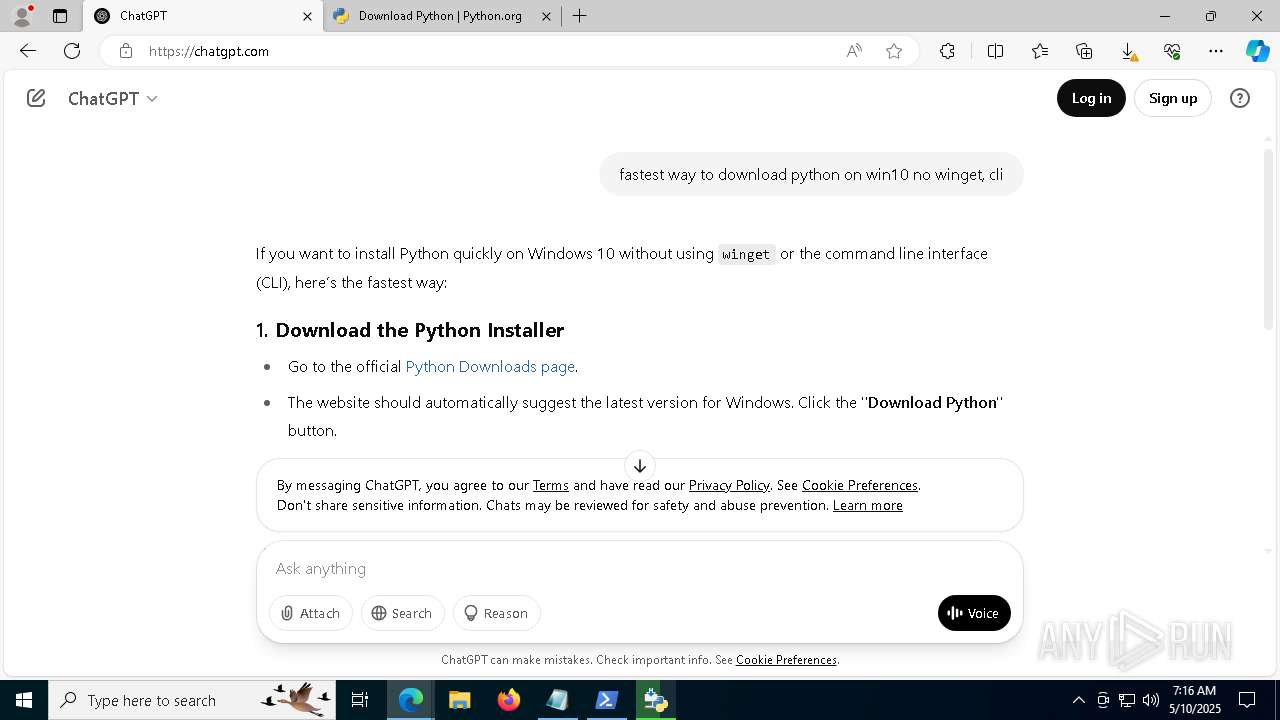Switch to Download Python tab
1280x720 pixels.
(x=440, y=16)
